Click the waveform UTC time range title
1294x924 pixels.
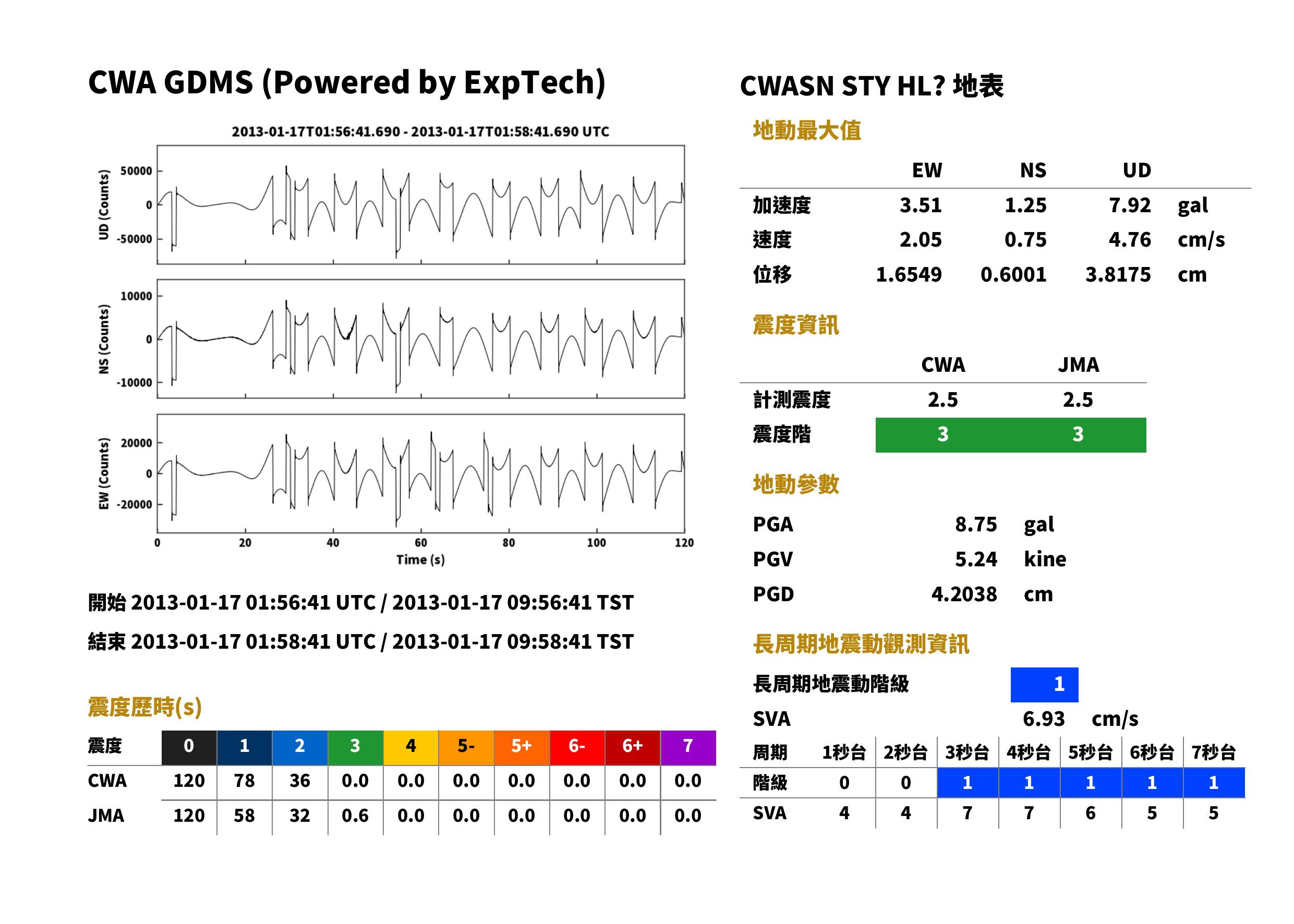[x=420, y=132]
